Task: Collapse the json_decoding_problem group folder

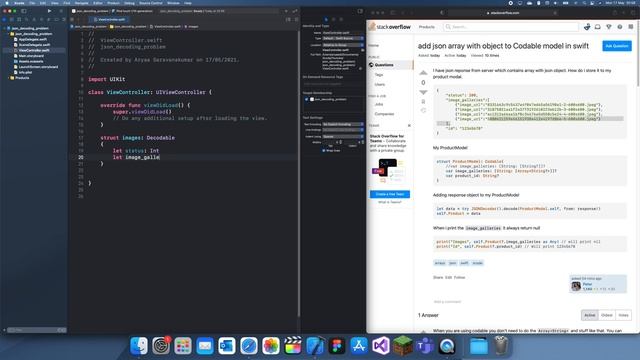Action: [x=8, y=34]
